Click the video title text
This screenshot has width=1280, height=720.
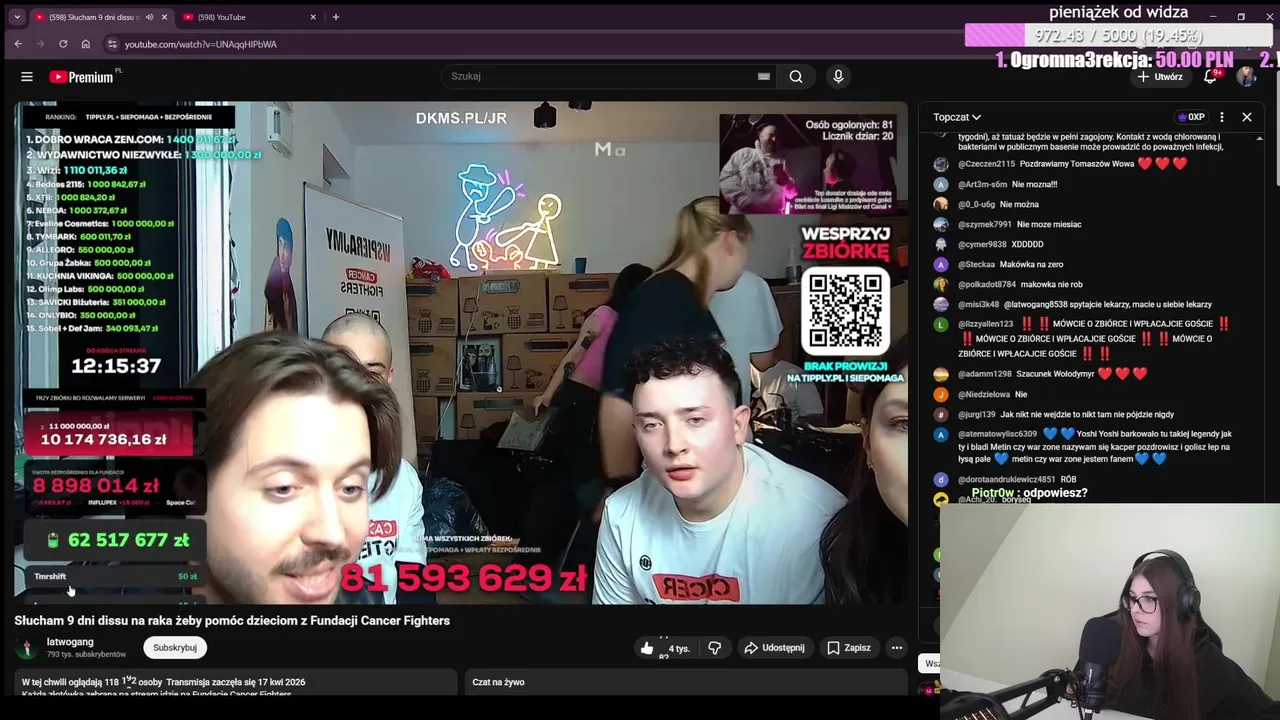[x=232, y=621]
